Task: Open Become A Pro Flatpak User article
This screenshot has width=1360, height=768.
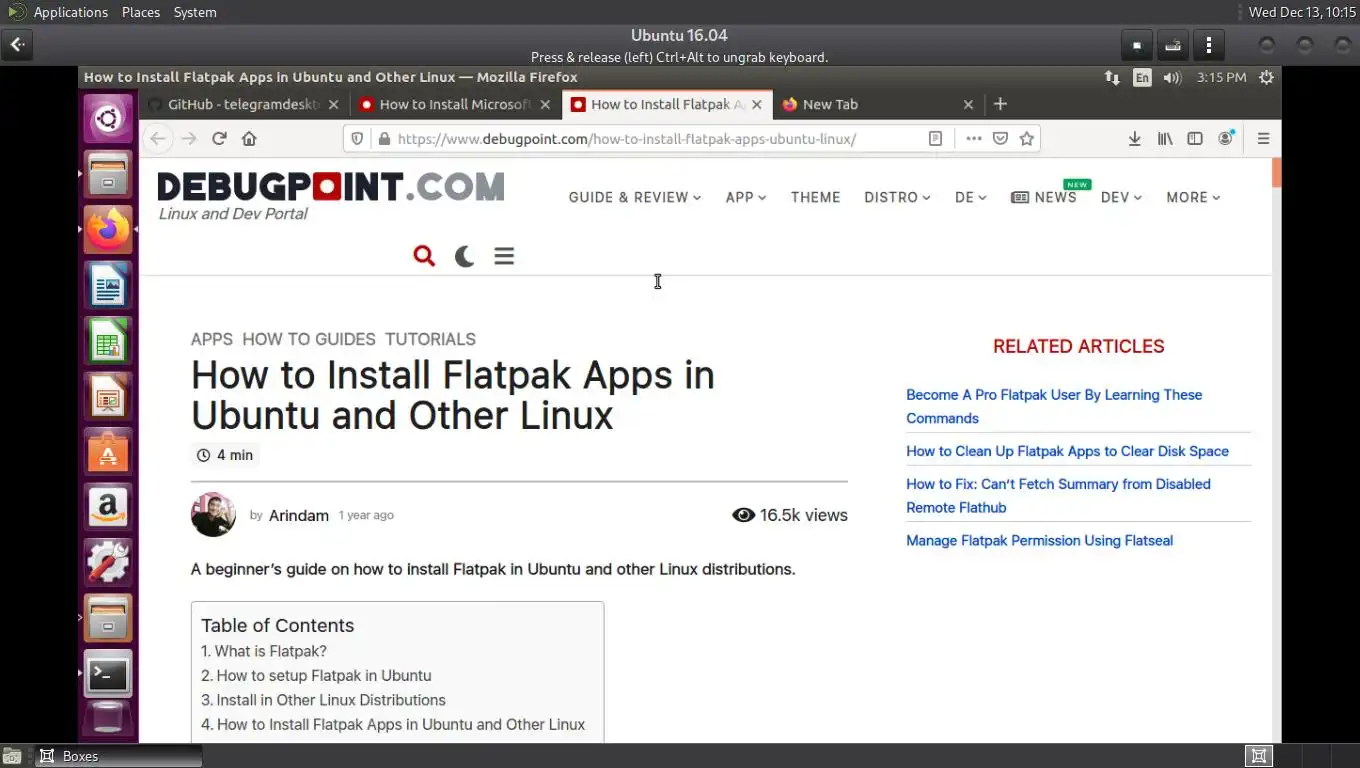Action: 1054,406
